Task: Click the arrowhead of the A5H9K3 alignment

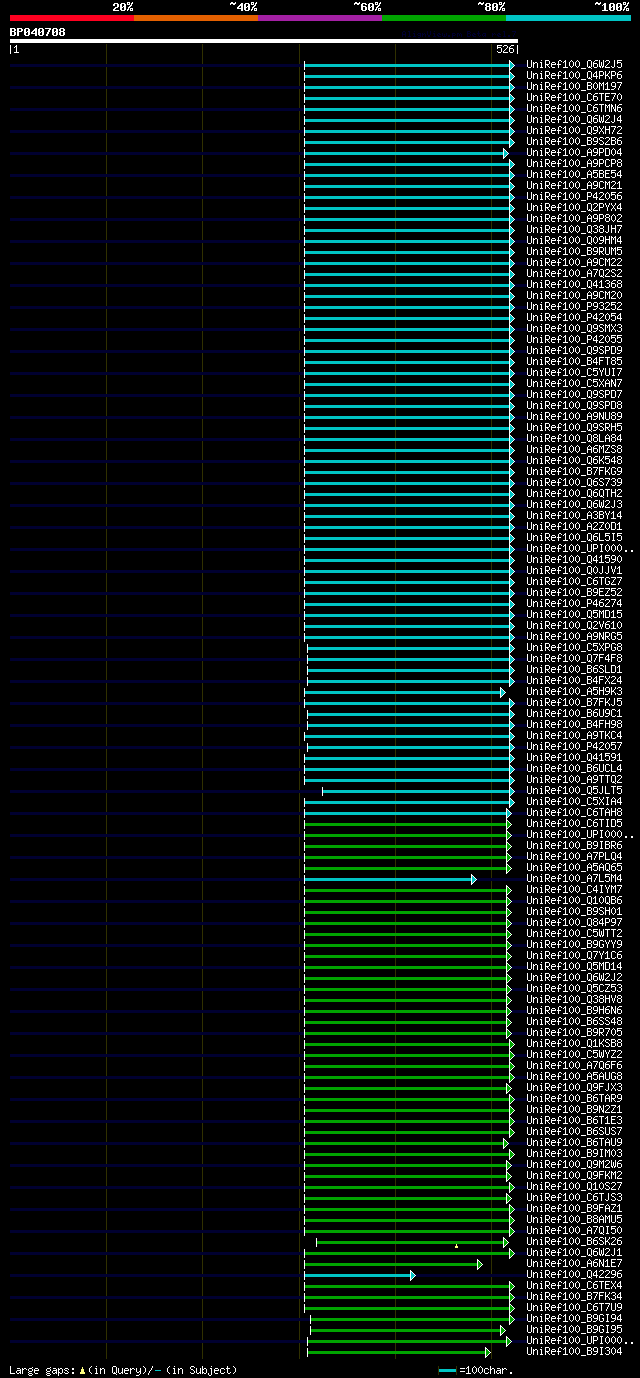Action: (x=503, y=692)
